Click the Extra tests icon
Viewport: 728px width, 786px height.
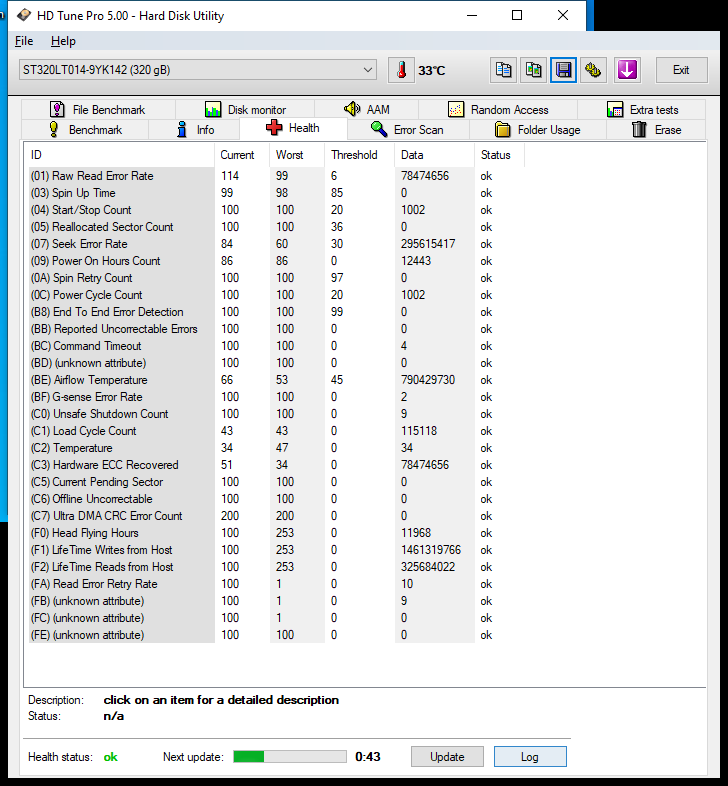(x=615, y=109)
